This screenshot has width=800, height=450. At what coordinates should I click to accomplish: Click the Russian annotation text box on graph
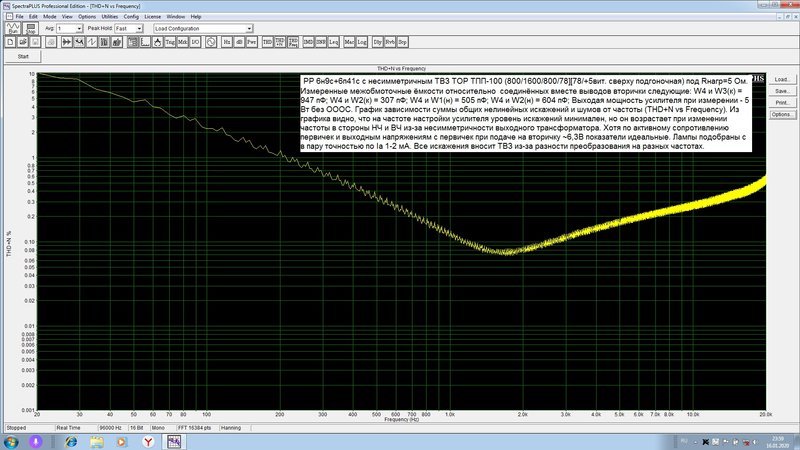pyautogui.click(x=526, y=113)
